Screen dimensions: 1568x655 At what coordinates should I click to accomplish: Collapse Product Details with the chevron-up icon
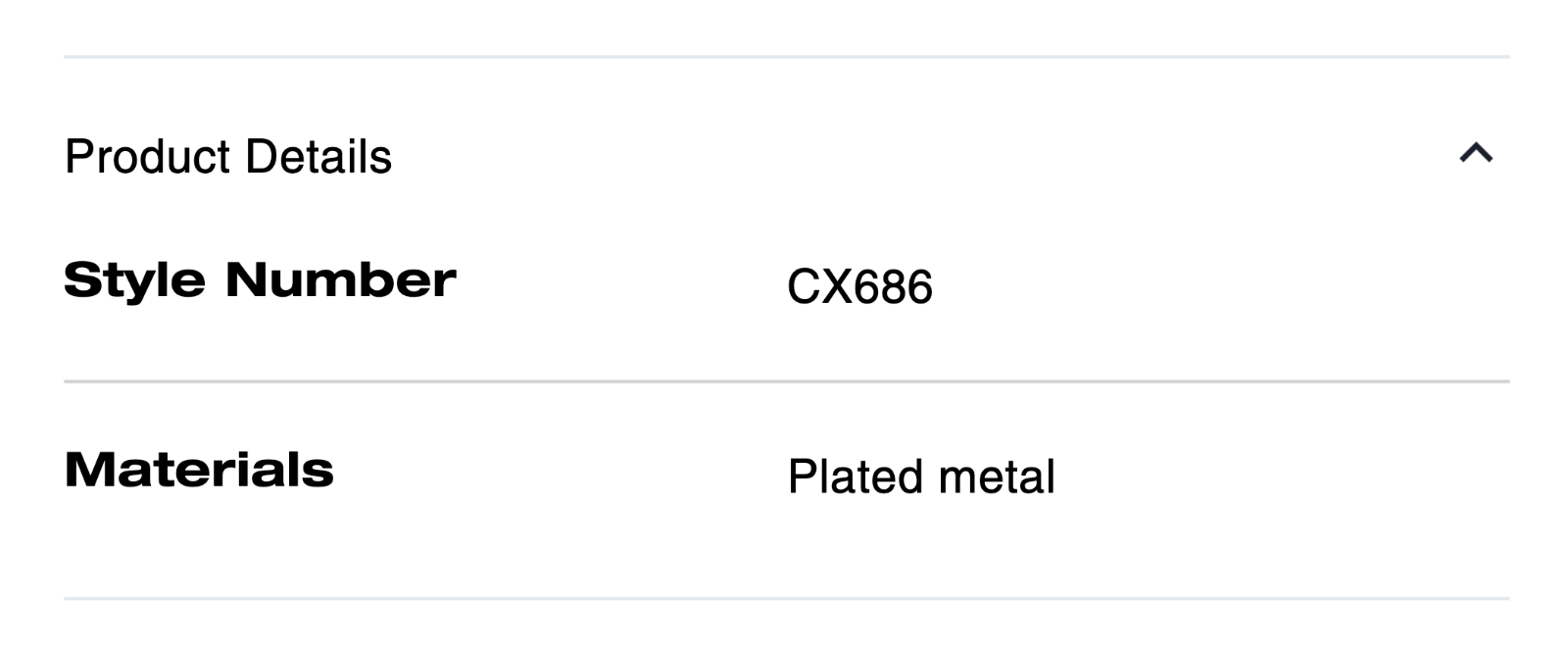pyautogui.click(x=1476, y=153)
